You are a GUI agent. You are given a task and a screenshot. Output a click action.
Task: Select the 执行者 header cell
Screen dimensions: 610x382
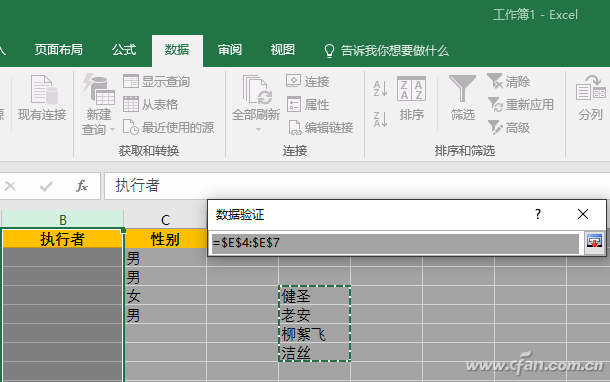[63, 238]
